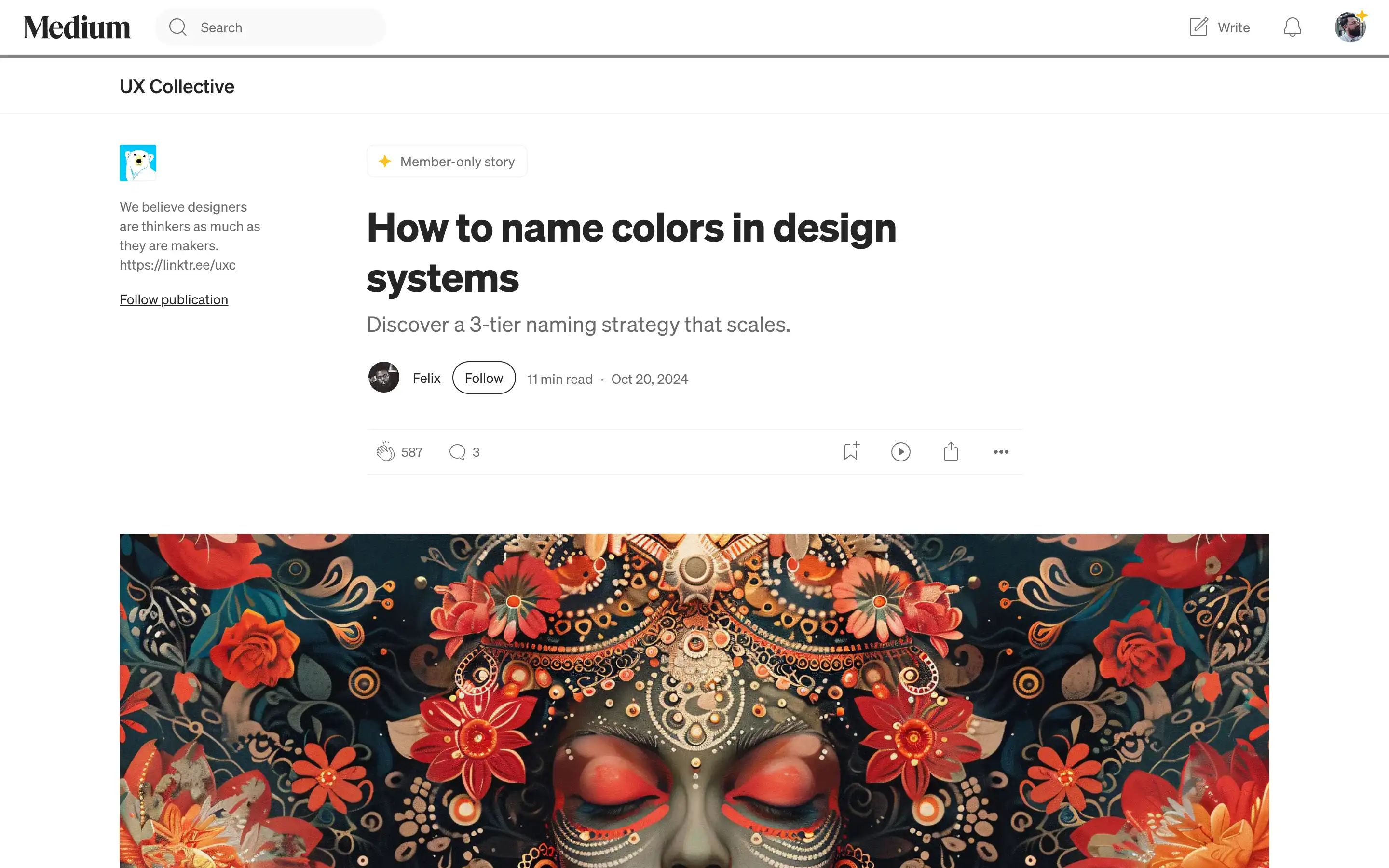Open the notifications bell
This screenshot has height=868, width=1389.
(x=1292, y=27)
